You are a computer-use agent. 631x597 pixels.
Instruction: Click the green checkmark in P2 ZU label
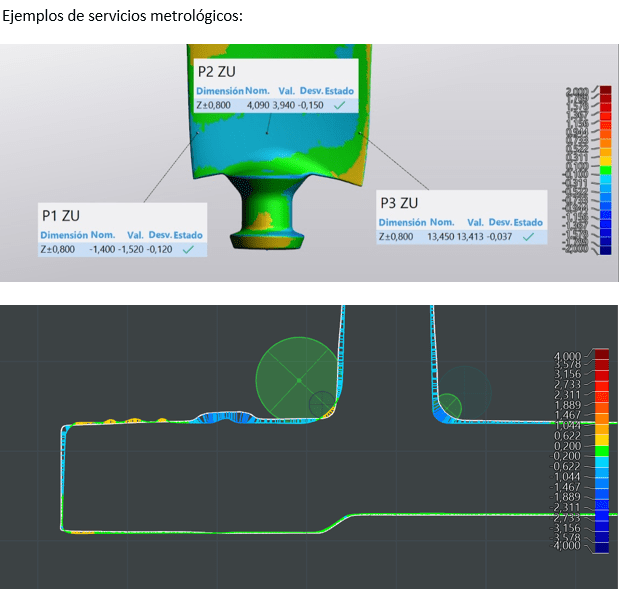[x=342, y=104]
